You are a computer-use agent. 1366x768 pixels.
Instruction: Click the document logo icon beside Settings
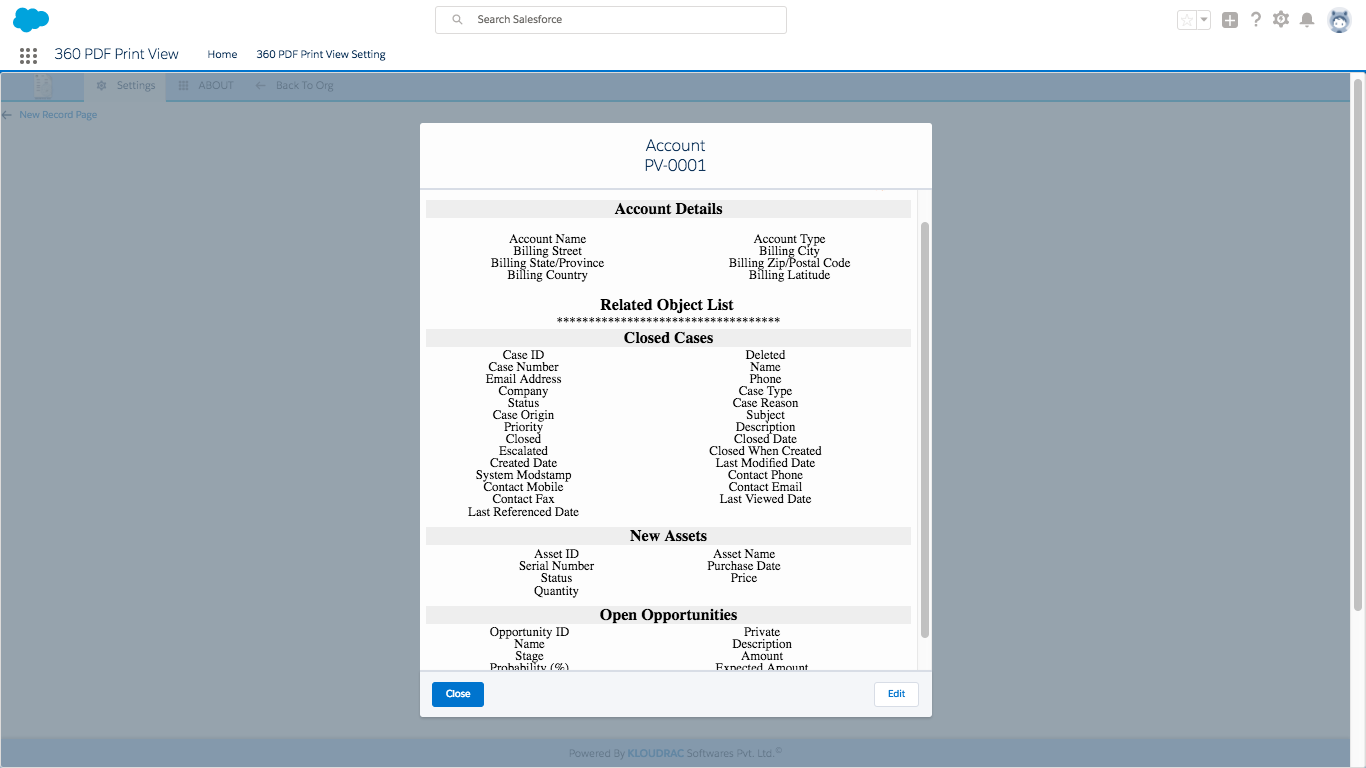[42, 86]
